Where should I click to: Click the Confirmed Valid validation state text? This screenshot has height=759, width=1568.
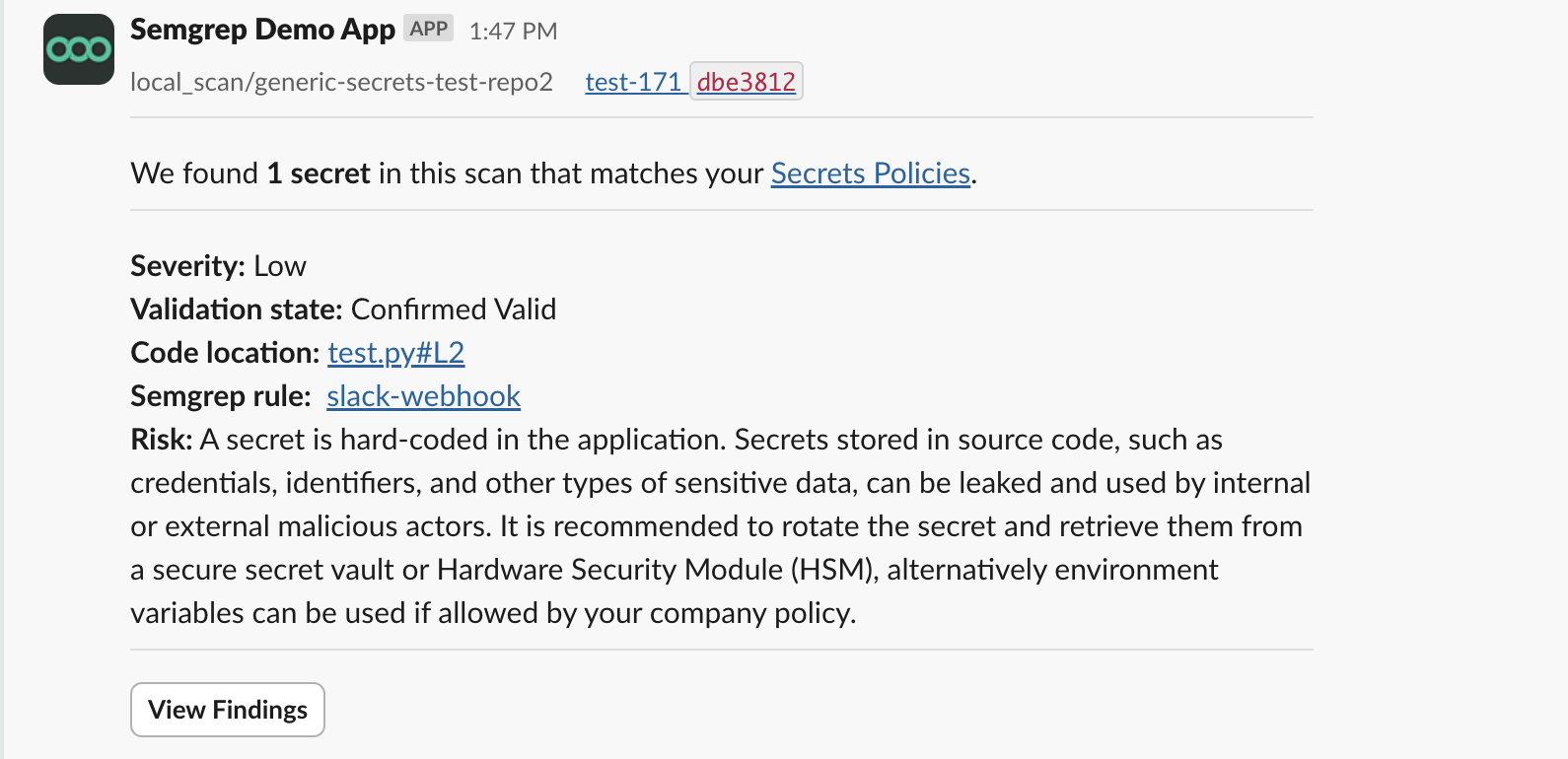pos(453,309)
